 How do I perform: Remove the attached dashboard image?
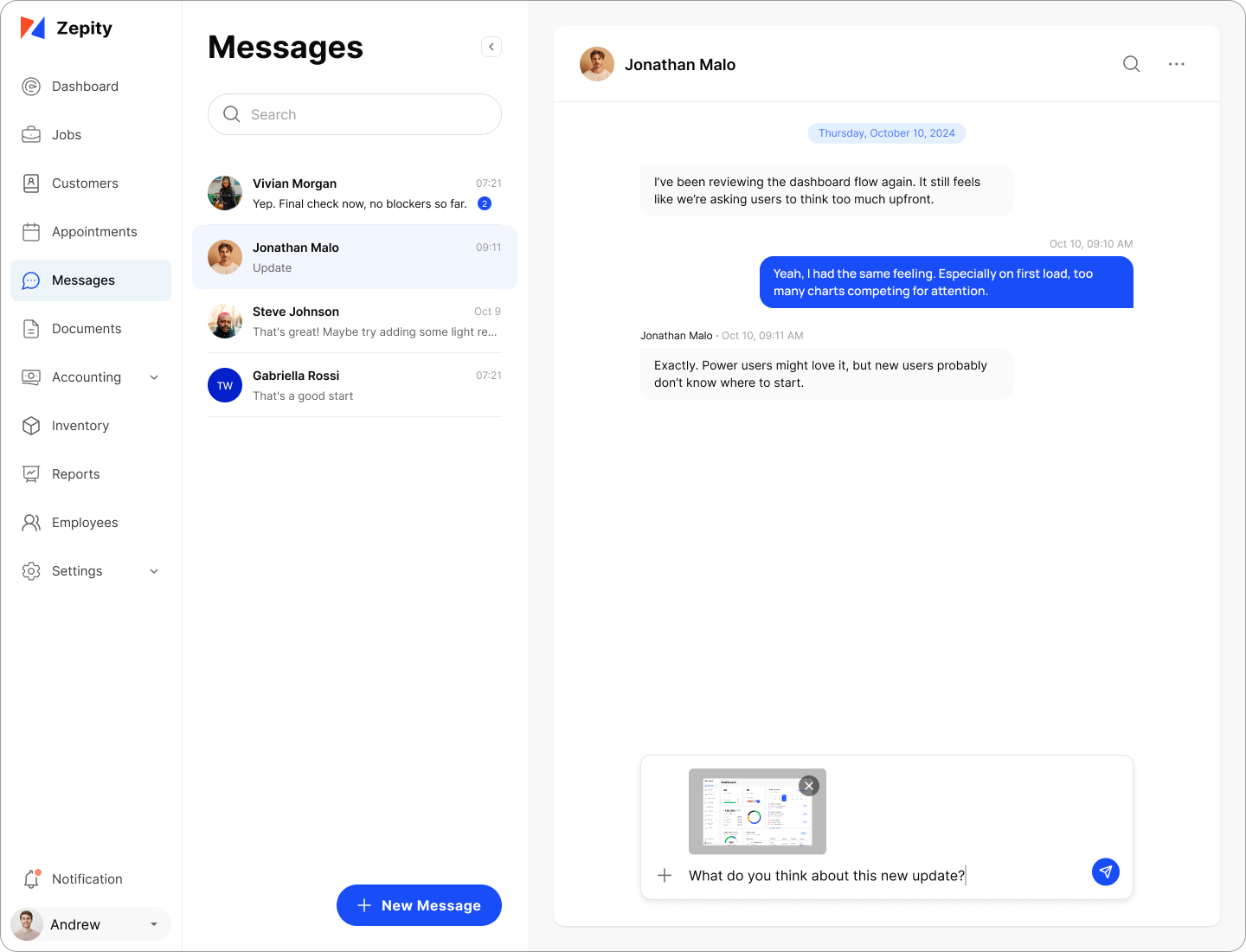[x=809, y=786]
